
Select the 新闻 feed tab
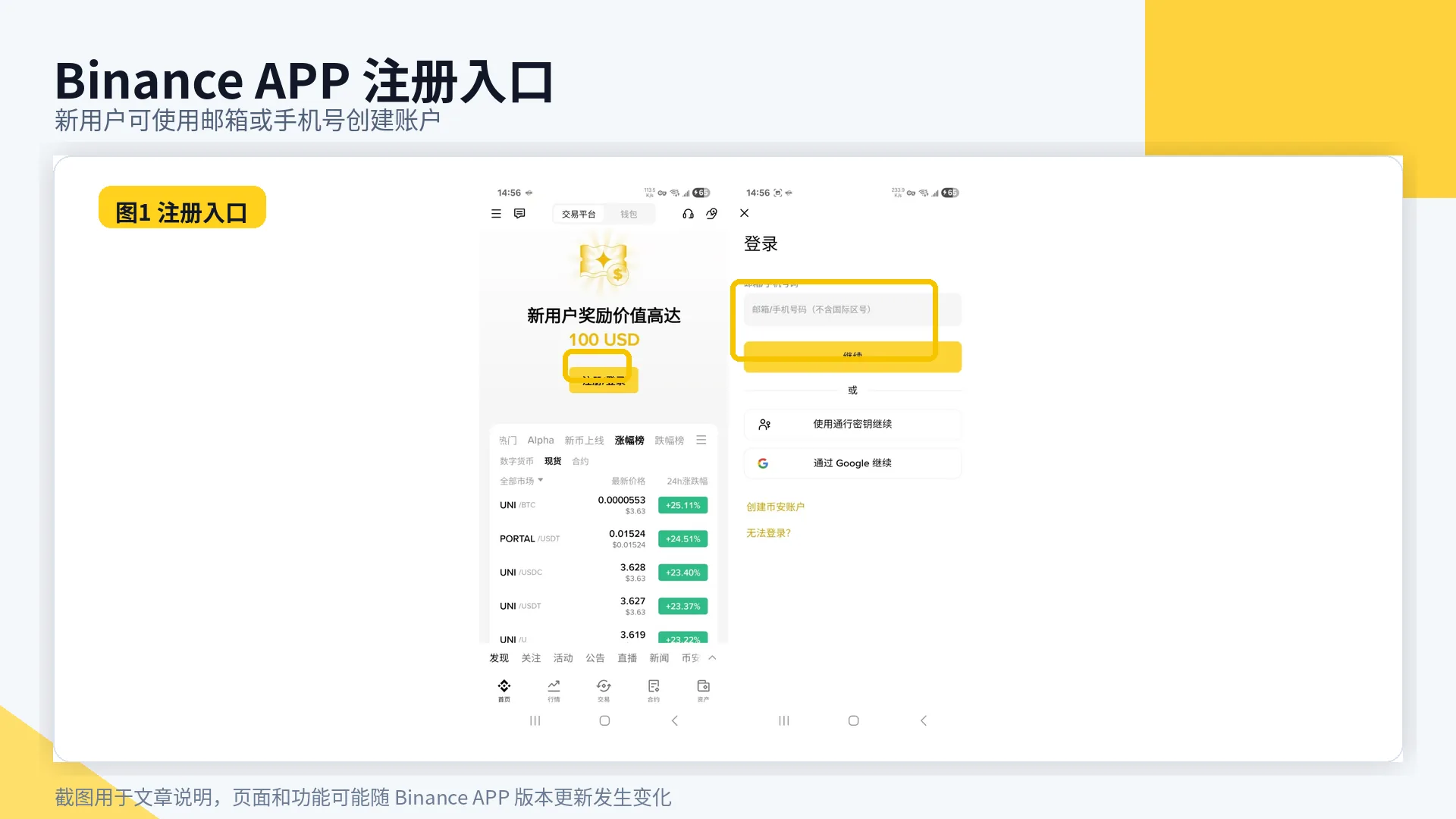[659, 658]
